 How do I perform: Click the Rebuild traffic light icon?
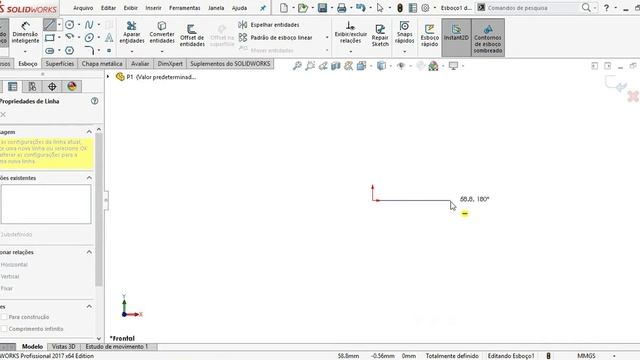(x=400, y=8)
